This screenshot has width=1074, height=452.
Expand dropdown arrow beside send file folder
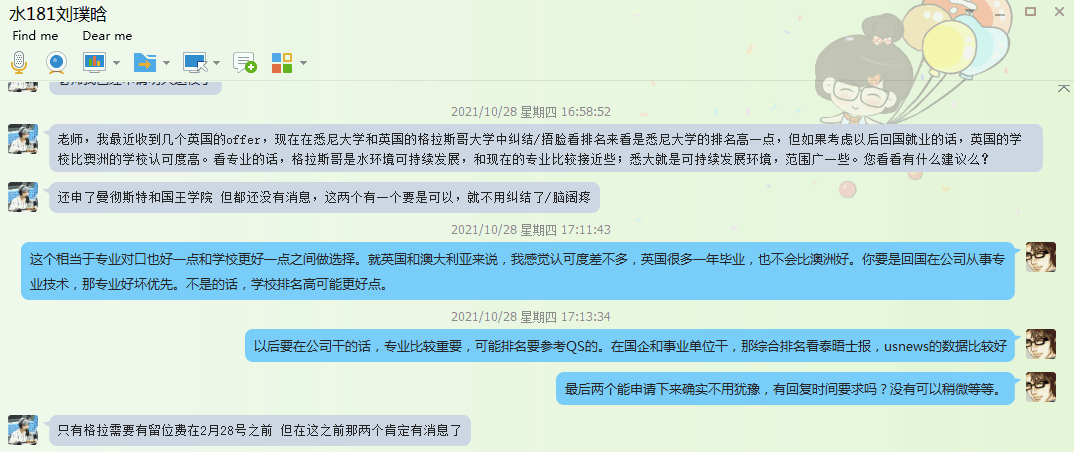[166, 63]
